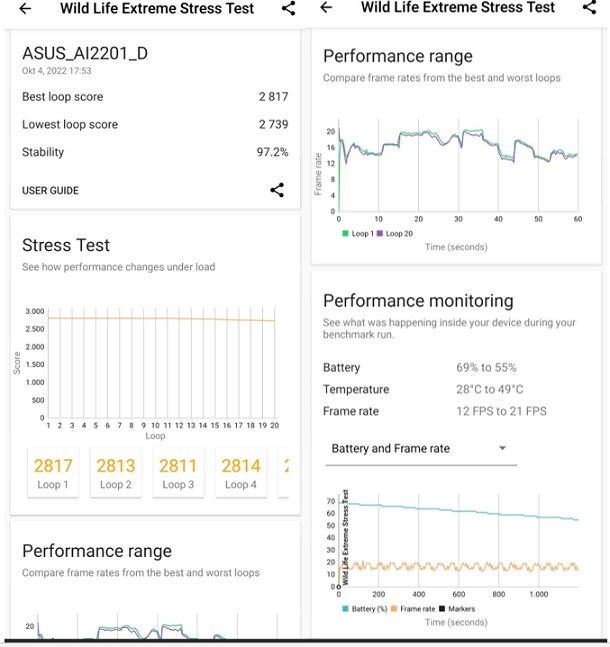Click the right screen's Performance range heading
The height and width of the screenshot is (647, 610).
pyautogui.click(x=398, y=56)
